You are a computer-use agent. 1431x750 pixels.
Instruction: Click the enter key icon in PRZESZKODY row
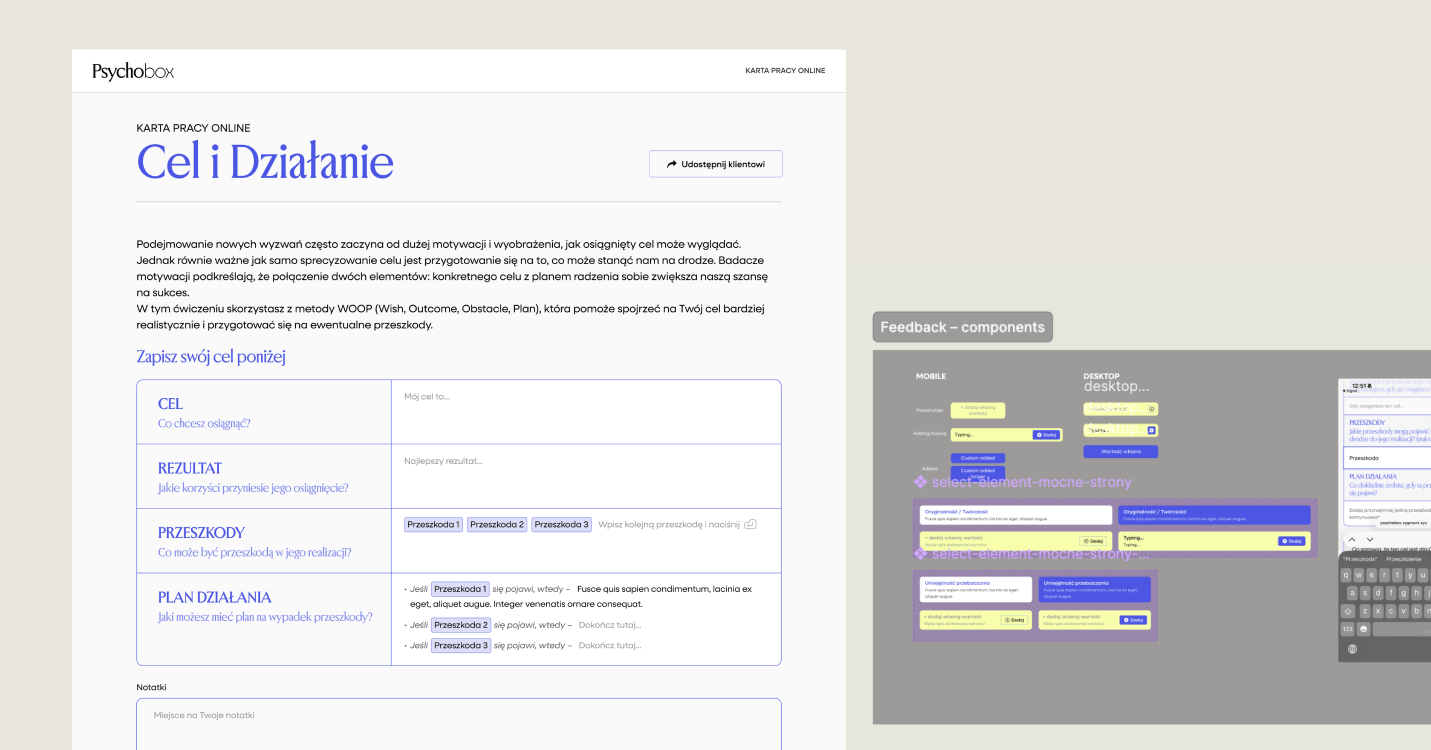coord(750,524)
